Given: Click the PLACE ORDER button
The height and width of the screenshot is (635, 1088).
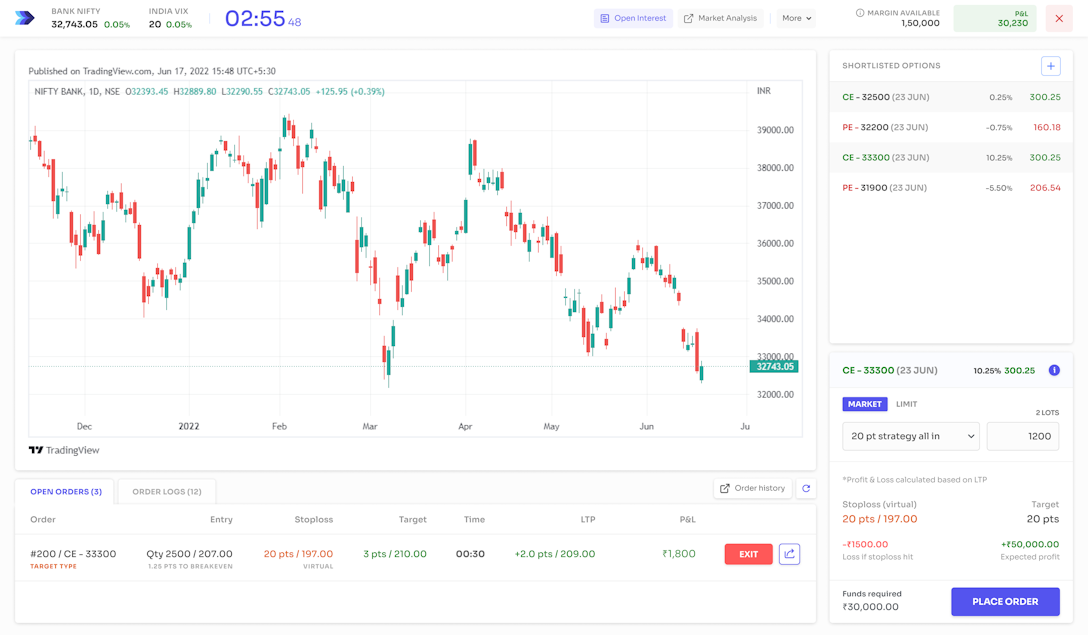Looking at the screenshot, I should click(1005, 601).
